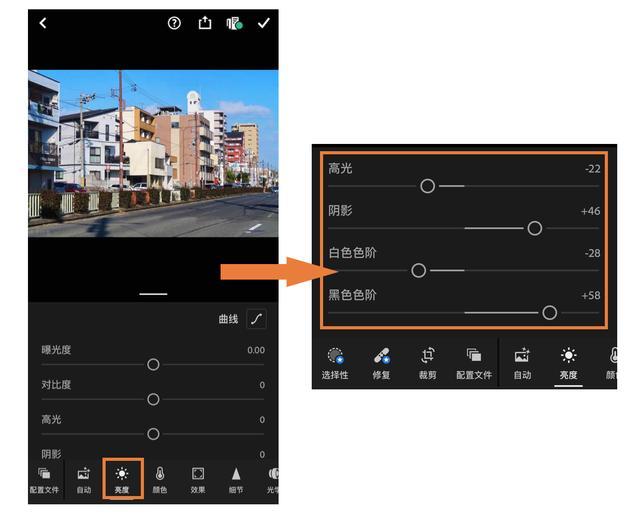Click the 曲线 label text
The width and height of the screenshot is (640, 524).
pos(228,319)
